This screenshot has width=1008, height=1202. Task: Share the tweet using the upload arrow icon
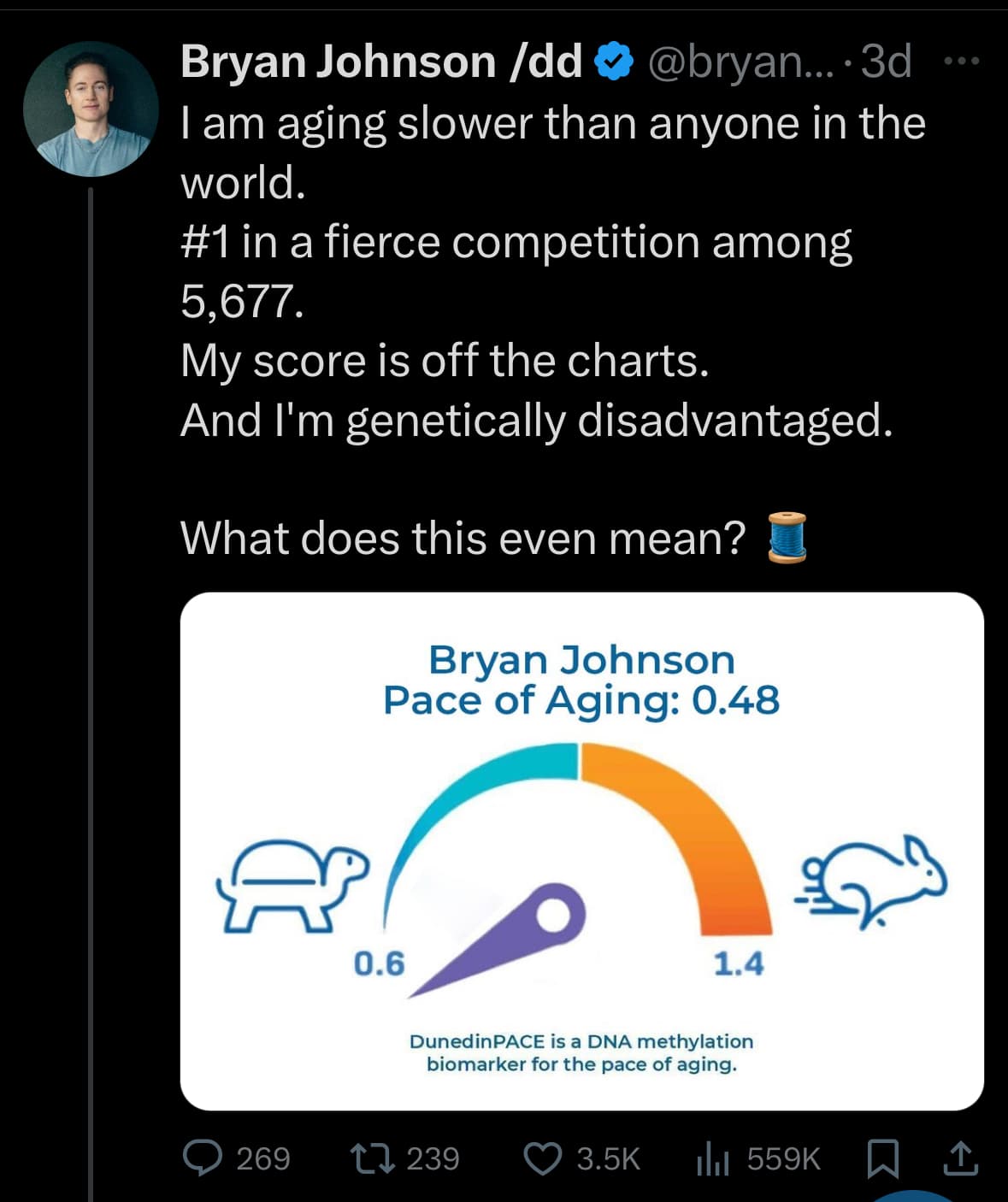click(960, 1158)
